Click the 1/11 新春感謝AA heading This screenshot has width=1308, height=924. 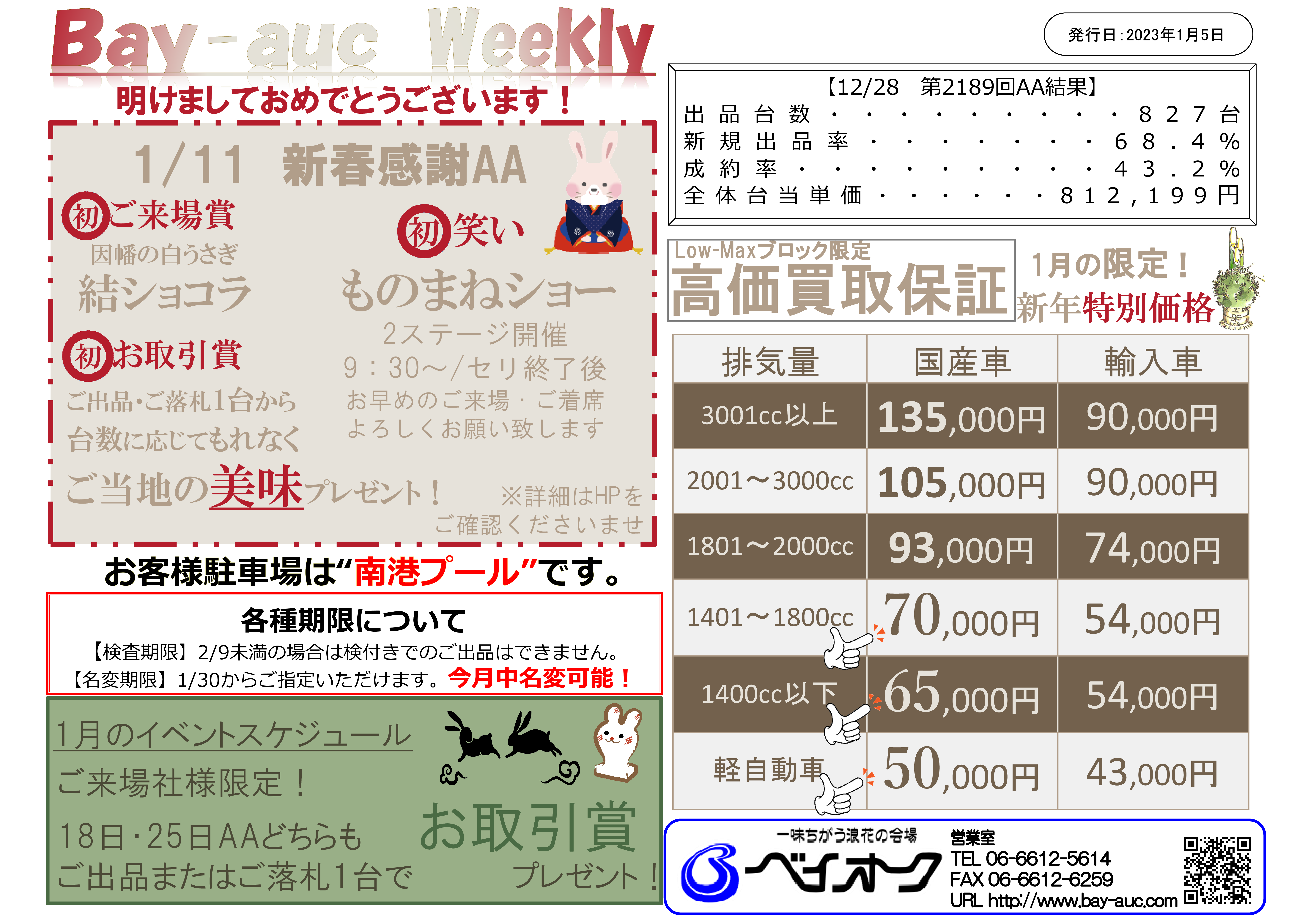click(330, 165)
